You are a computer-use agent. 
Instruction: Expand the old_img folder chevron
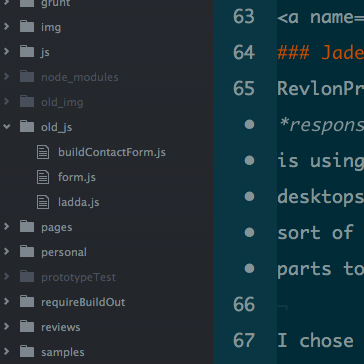[6, 102]
